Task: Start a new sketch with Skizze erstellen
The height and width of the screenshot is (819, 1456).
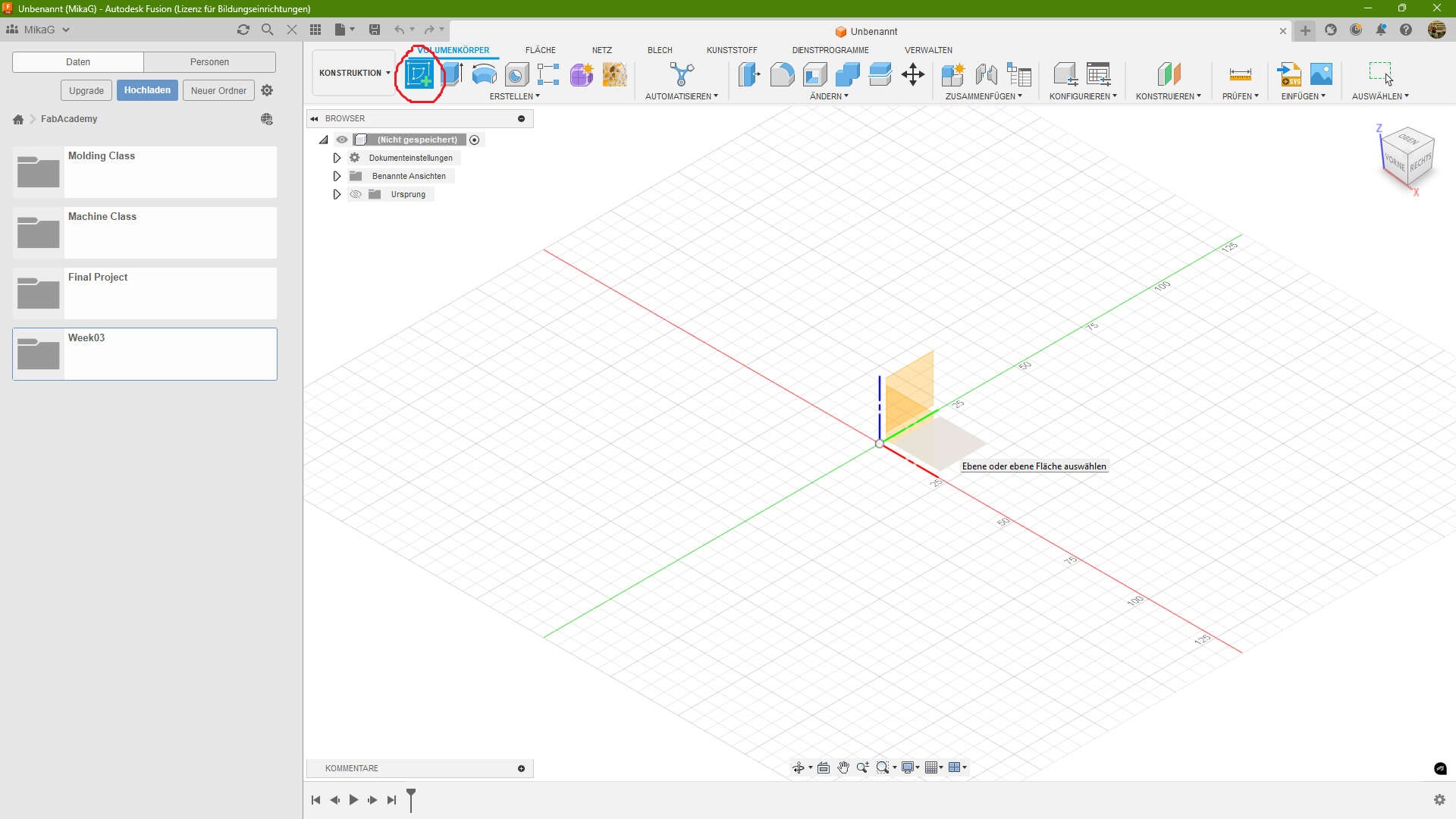Action: (419, 74)
